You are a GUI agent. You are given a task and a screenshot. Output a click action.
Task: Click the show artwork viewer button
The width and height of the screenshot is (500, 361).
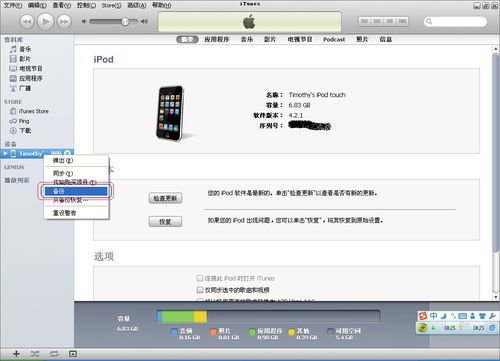tap(73, 354)
